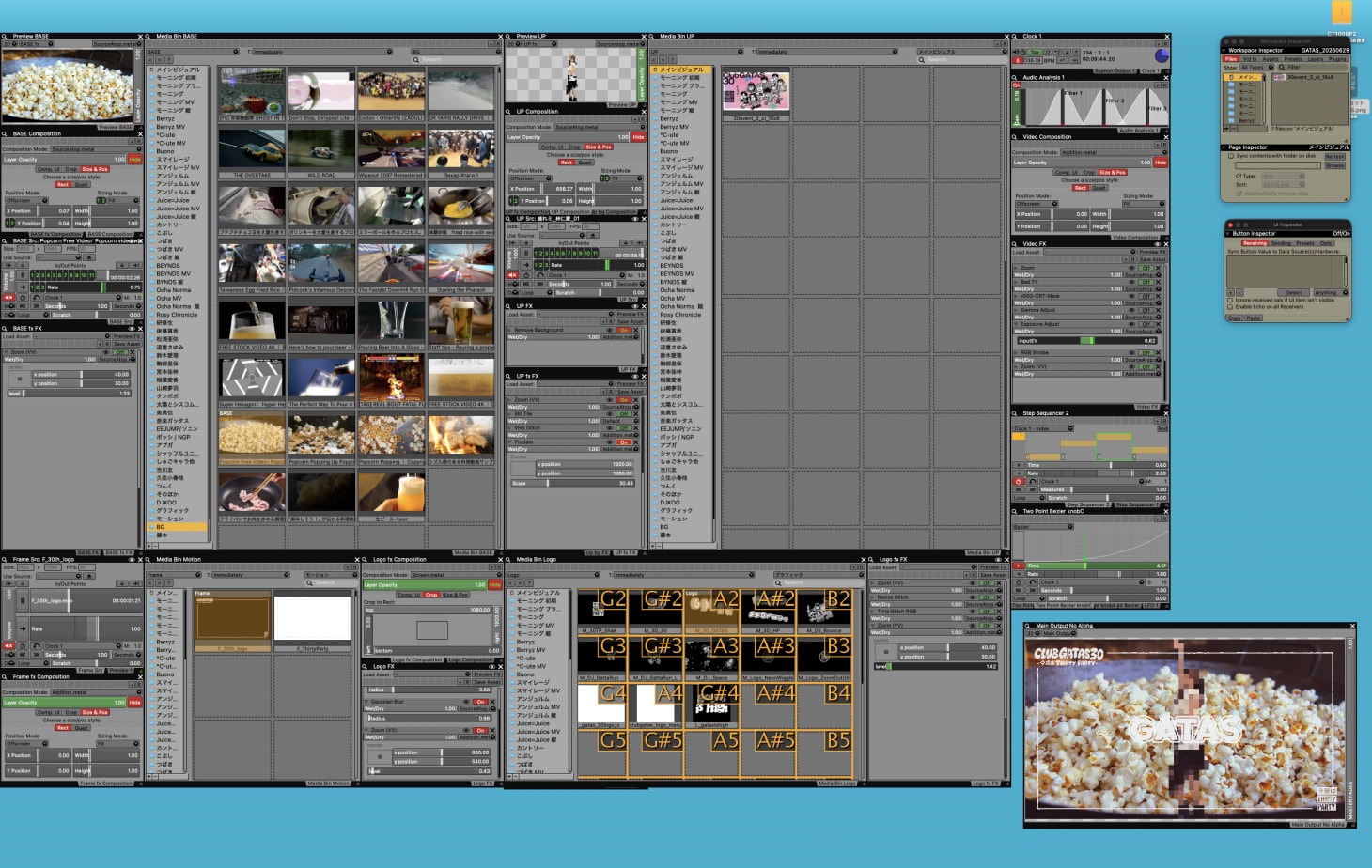Add a folder with plus in Workspace Inspector
This screenshot has width=1372, height=868.
point(1226,129)
